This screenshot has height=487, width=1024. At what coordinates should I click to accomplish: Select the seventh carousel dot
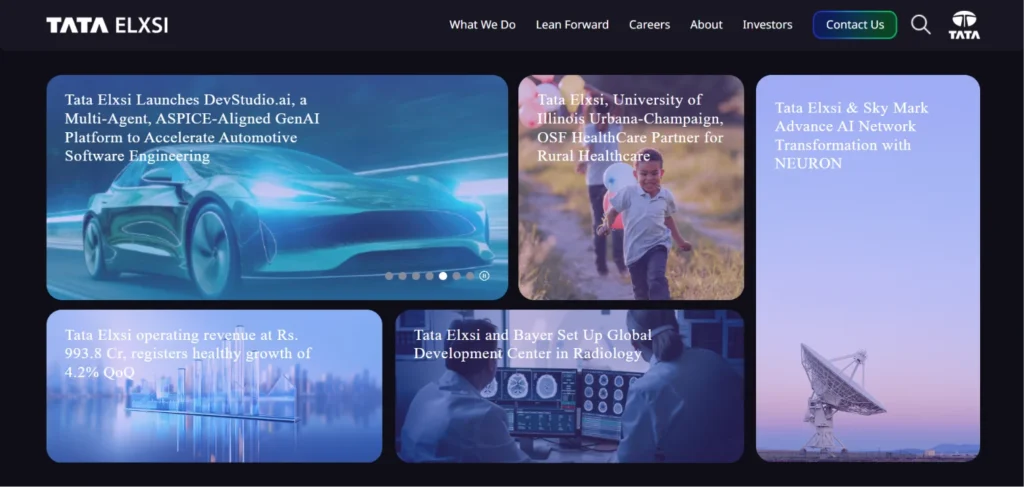(x=470, y=275)
